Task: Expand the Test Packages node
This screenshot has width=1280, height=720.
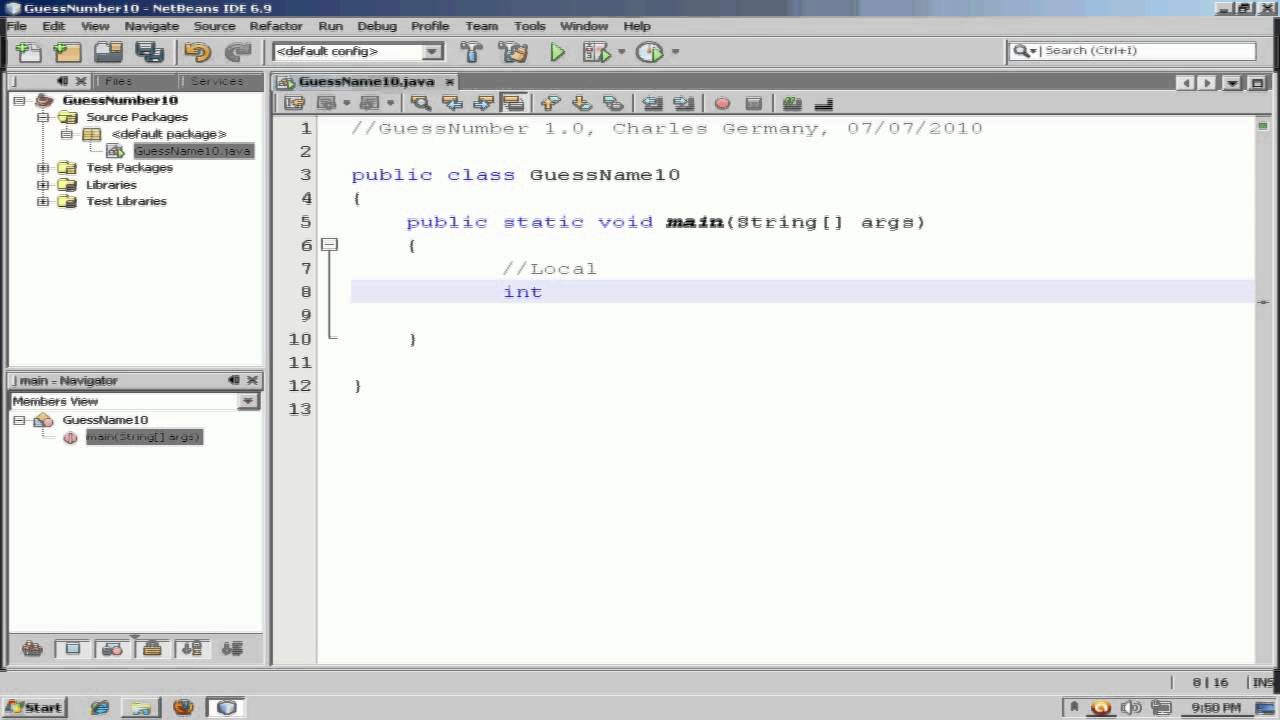Action: point(43,168)
